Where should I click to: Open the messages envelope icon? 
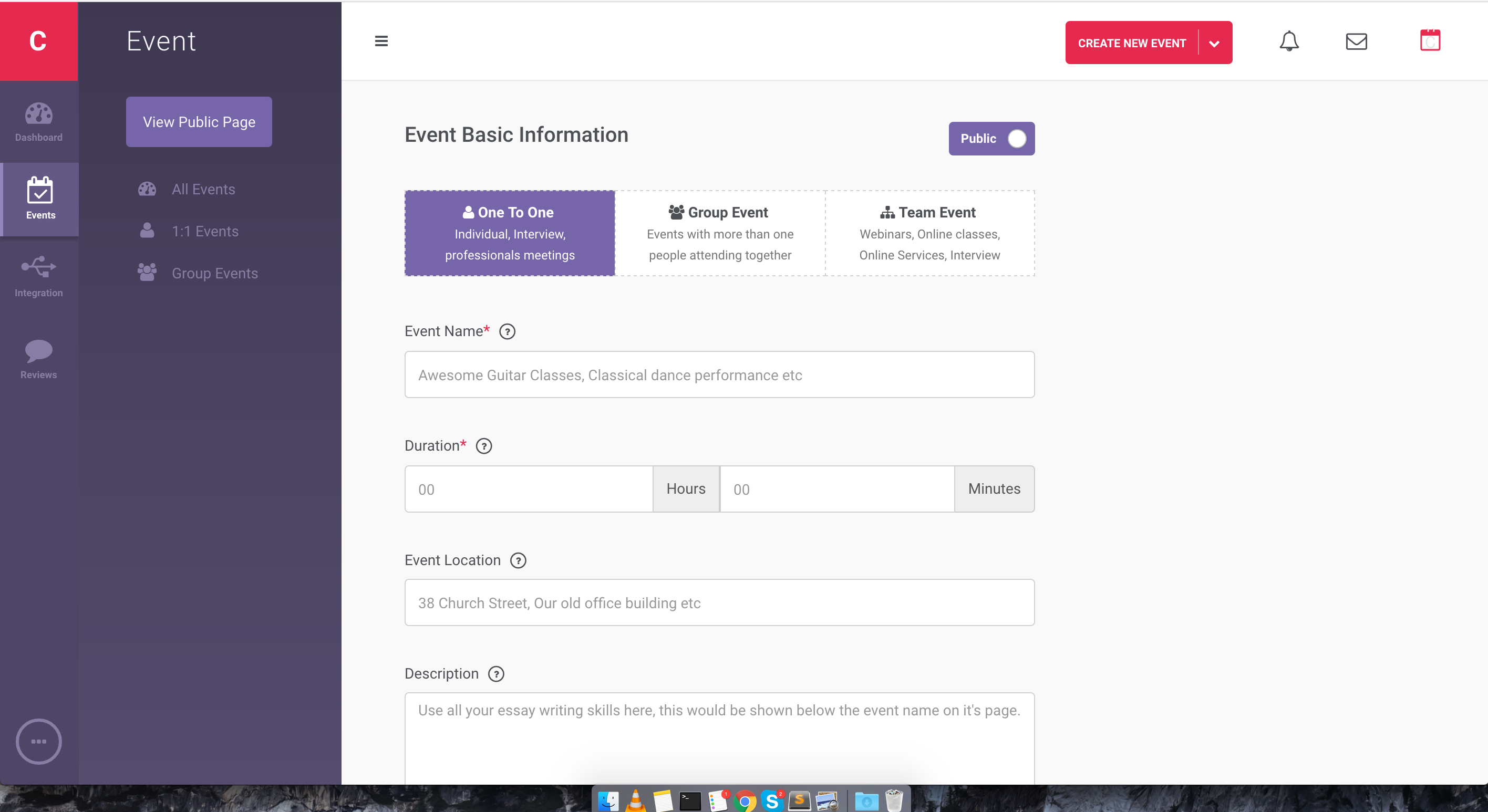1356,41
